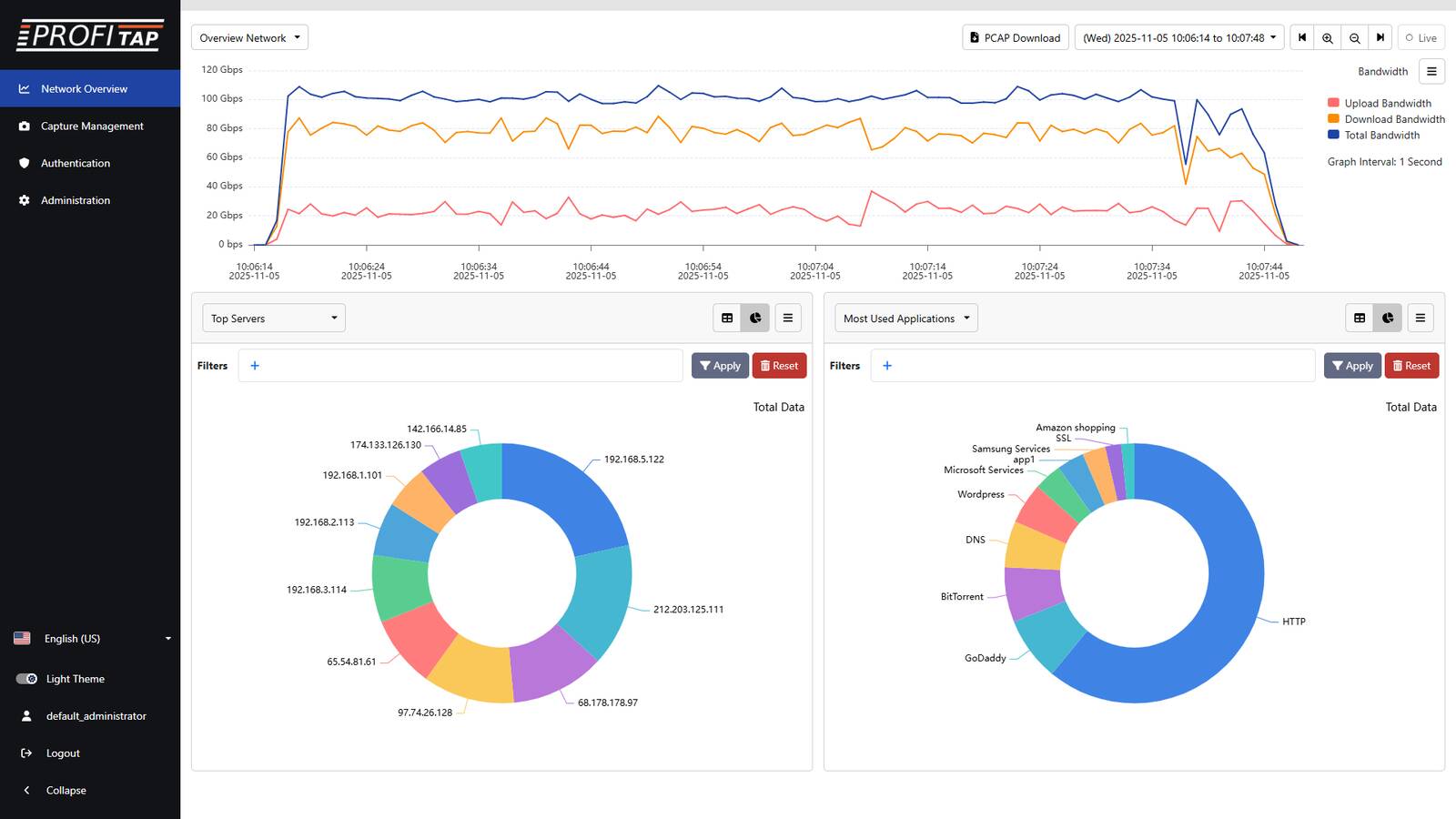Image resolution: width=1456 pixels, height=819 pixels.
Task: Switch Most Used Applications to pie chart view
Action: point(1387,318)
